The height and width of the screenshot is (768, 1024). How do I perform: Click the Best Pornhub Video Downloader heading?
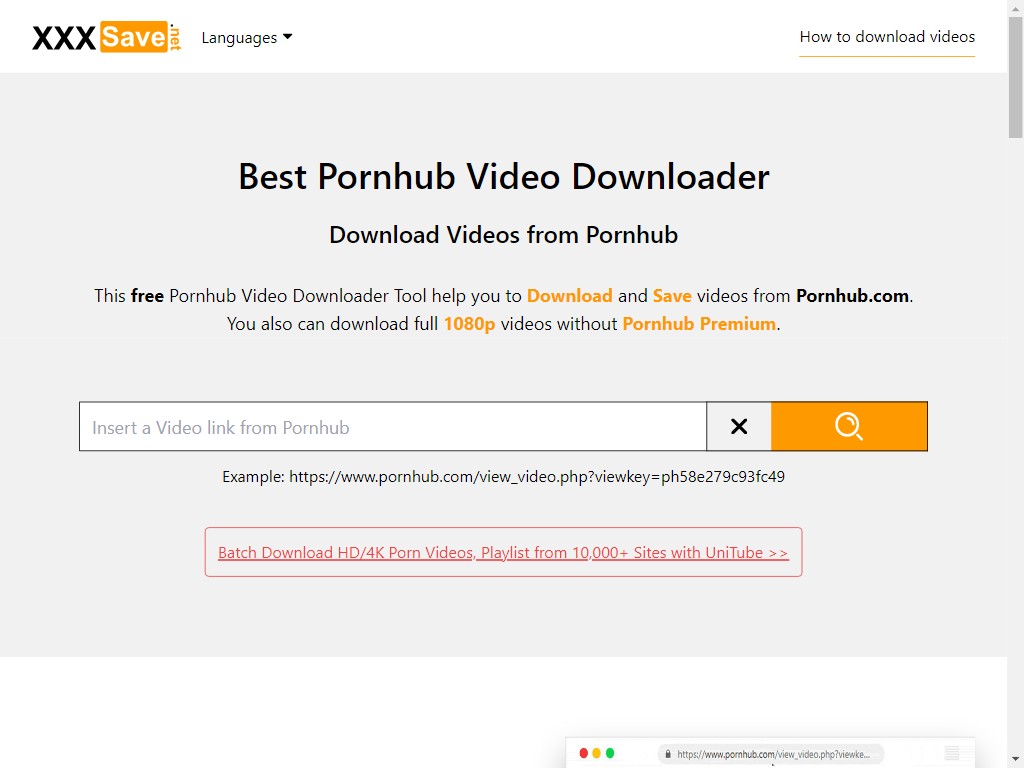[503, 177]
